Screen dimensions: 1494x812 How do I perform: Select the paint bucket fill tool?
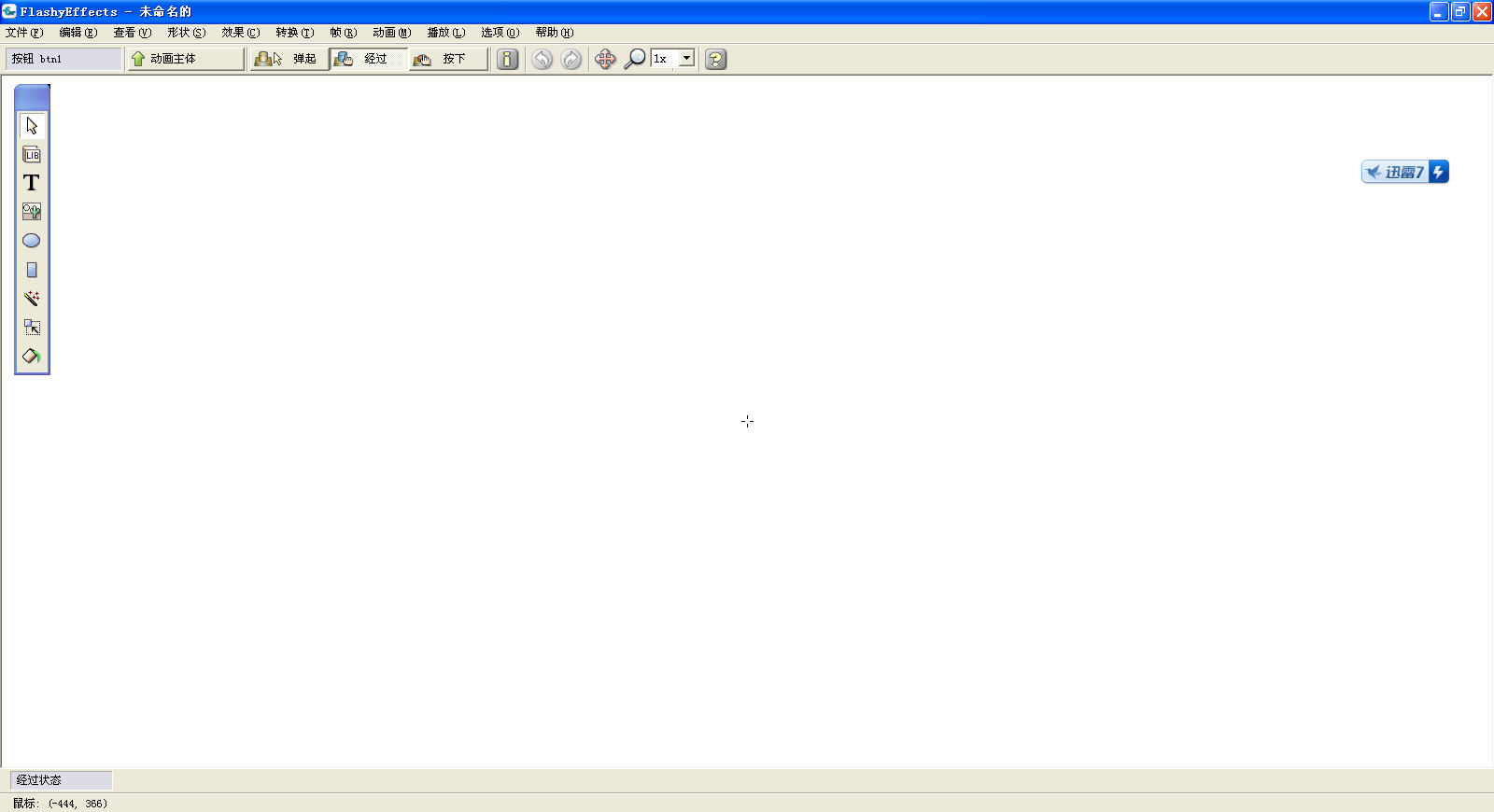pyautogui.click(x=32, y=357)
